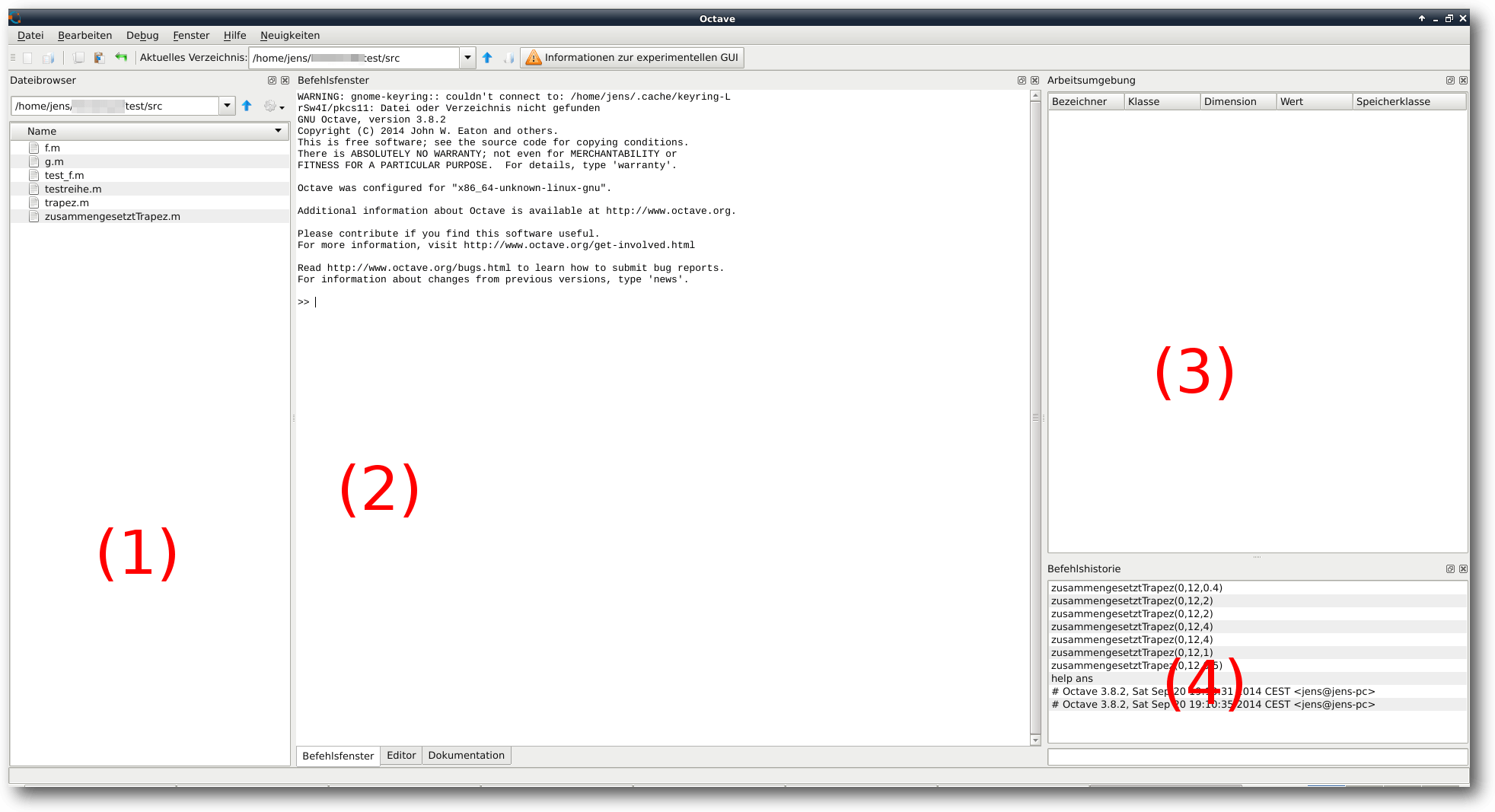
Task: Click scroll-up arrow of command window
Action: pyautogui.click(x=1035, y=96)
